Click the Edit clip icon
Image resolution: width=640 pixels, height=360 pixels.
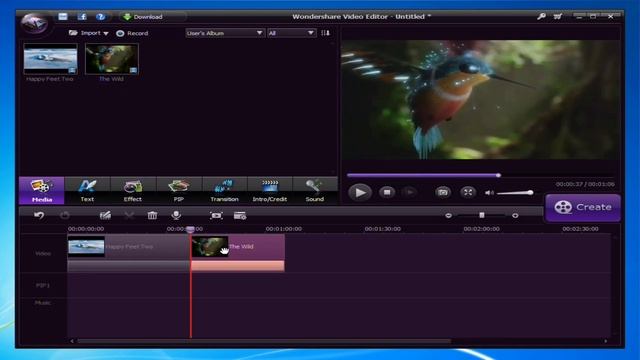point(105,215)
